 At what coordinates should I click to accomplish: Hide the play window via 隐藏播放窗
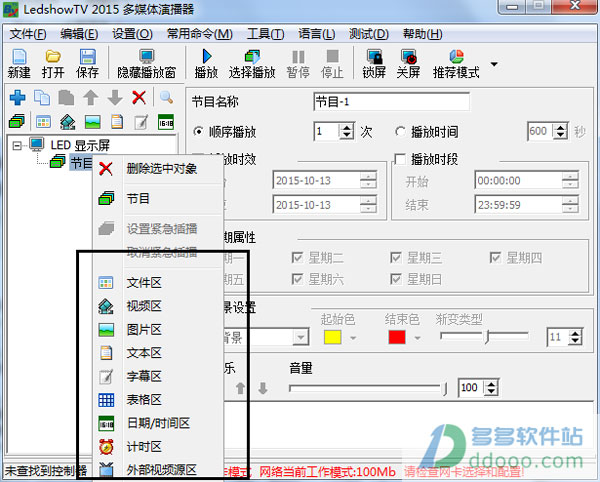147,64
